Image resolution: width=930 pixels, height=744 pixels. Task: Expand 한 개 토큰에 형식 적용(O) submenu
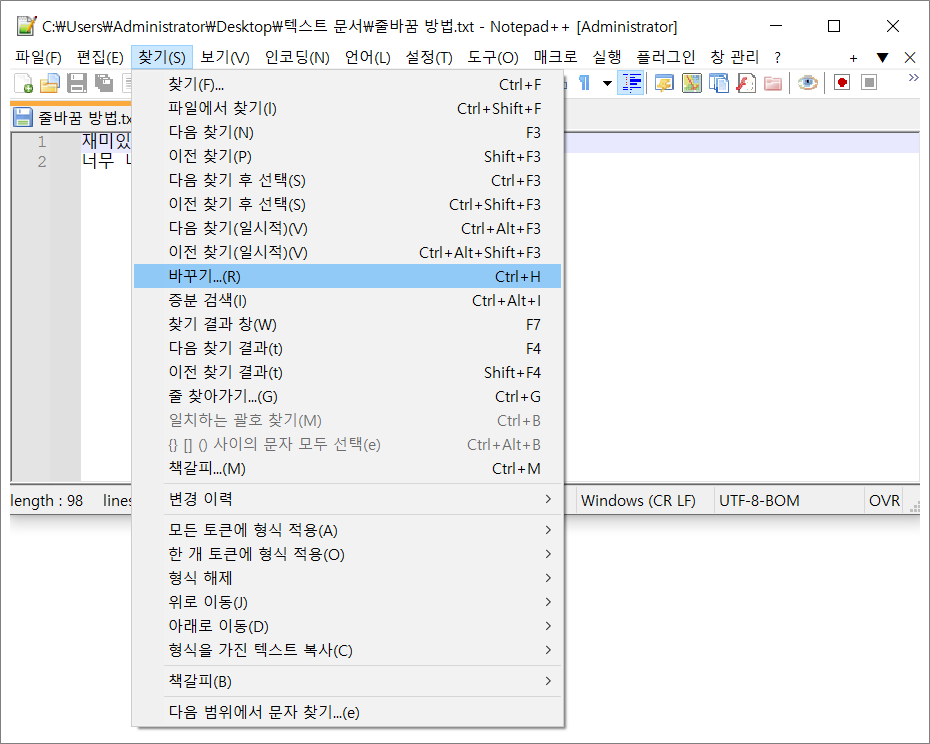coord(348,554)
